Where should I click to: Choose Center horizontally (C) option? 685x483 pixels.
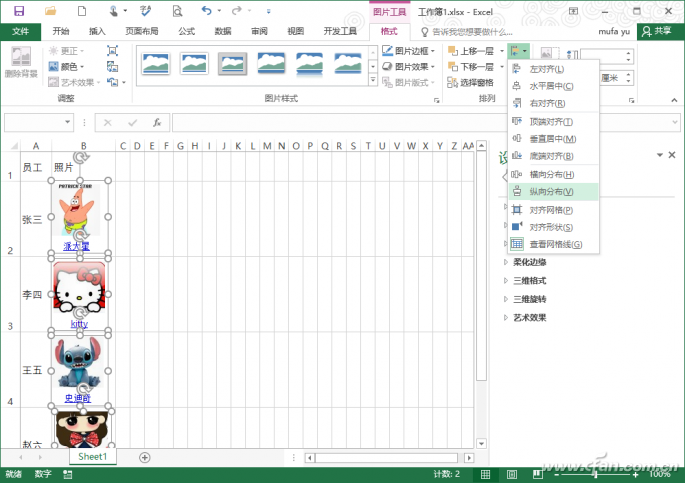[x=553, y=86]
